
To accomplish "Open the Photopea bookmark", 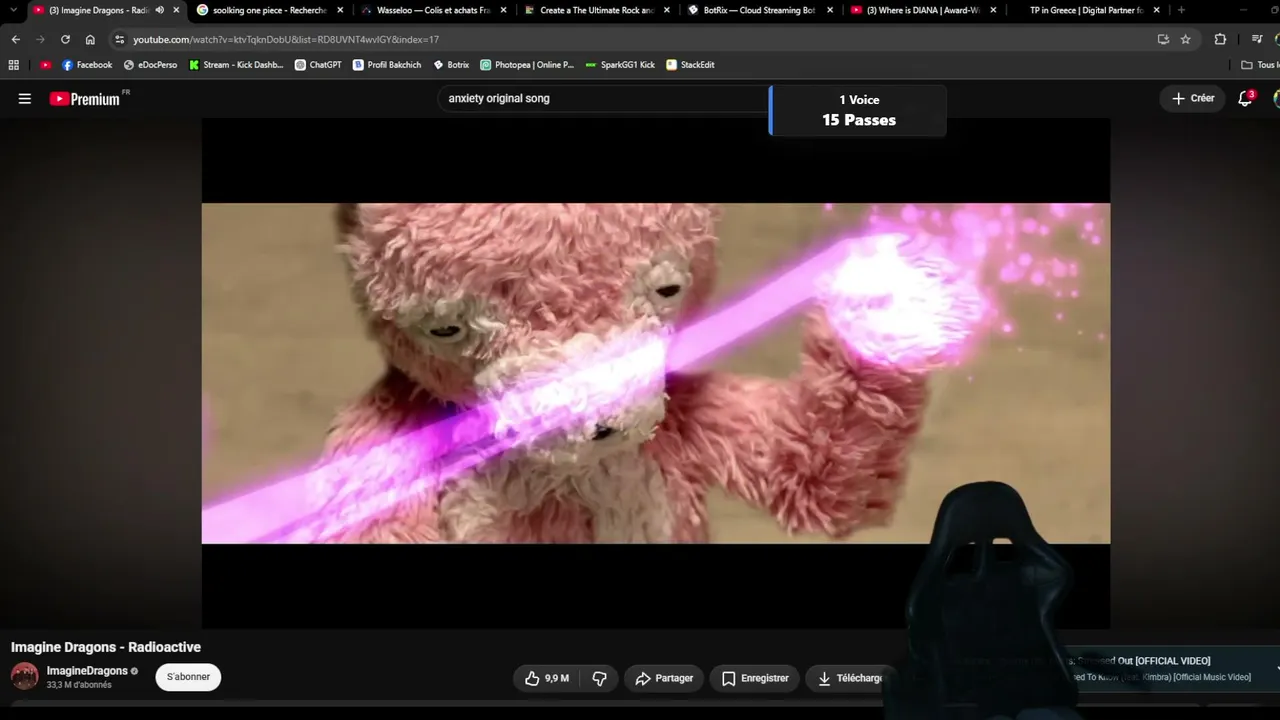I will 527,65.
